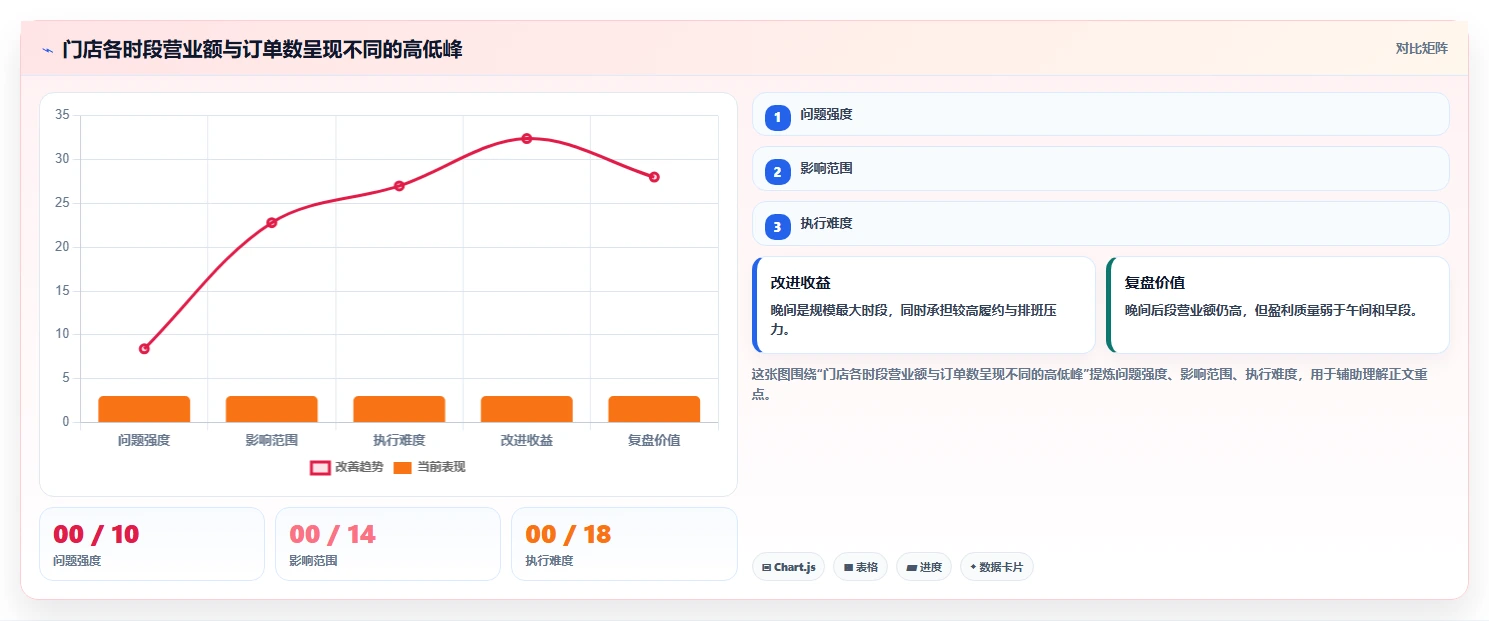Image resolution: width=1489 pixels, height=621 pixels.
Task: Click the text 晚间是规模最大时段
Action: pyautogui.click(x=830, y=311)
